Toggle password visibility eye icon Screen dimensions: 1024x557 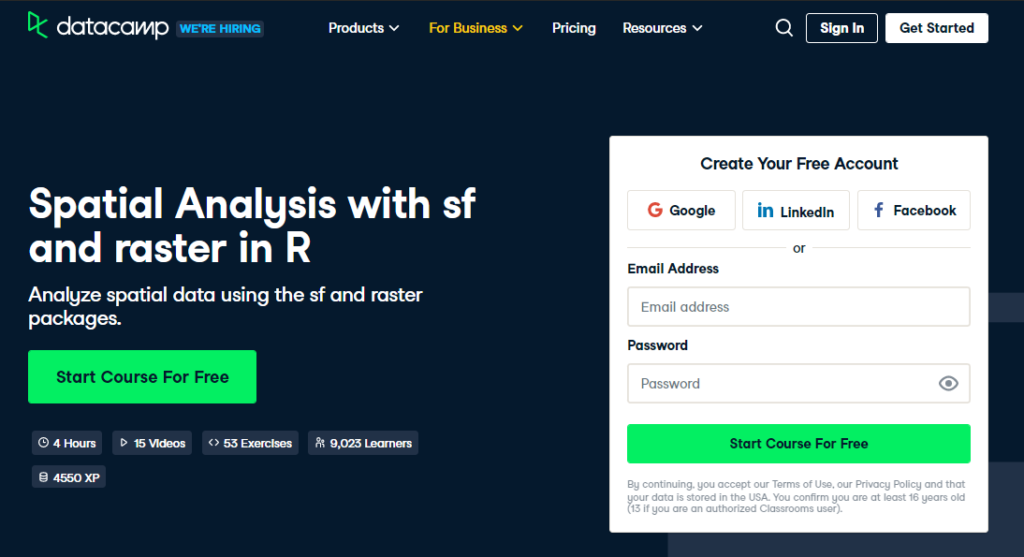[x=948, y=383]
